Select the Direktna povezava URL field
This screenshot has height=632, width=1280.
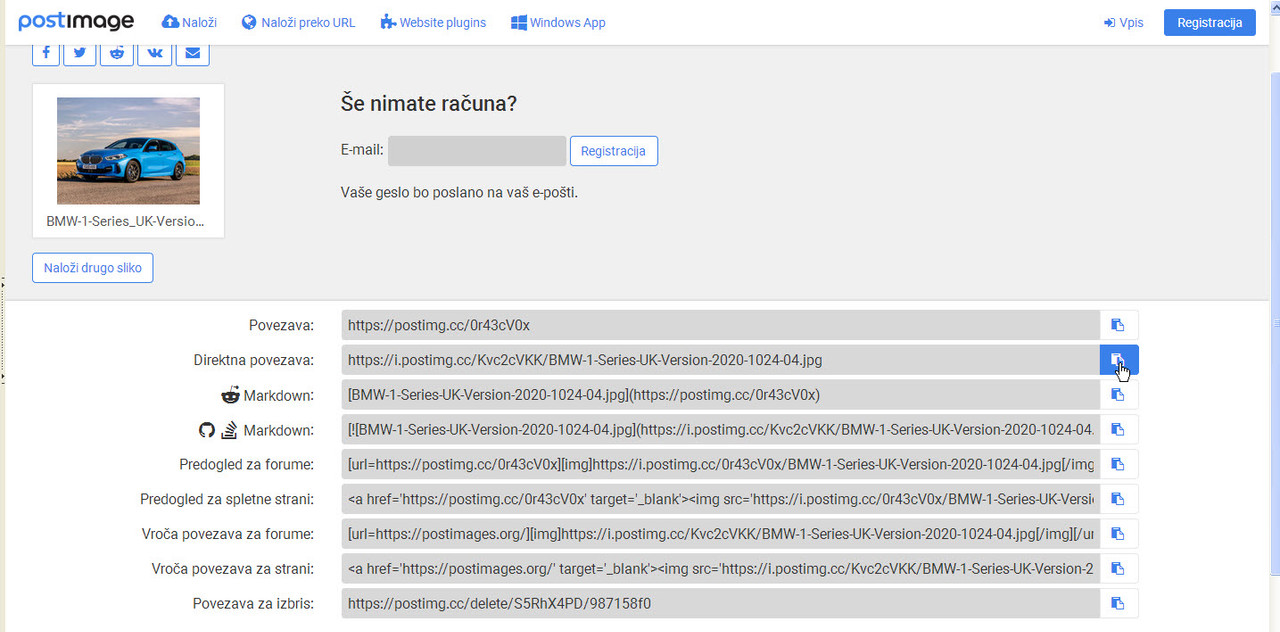[720, 360]
